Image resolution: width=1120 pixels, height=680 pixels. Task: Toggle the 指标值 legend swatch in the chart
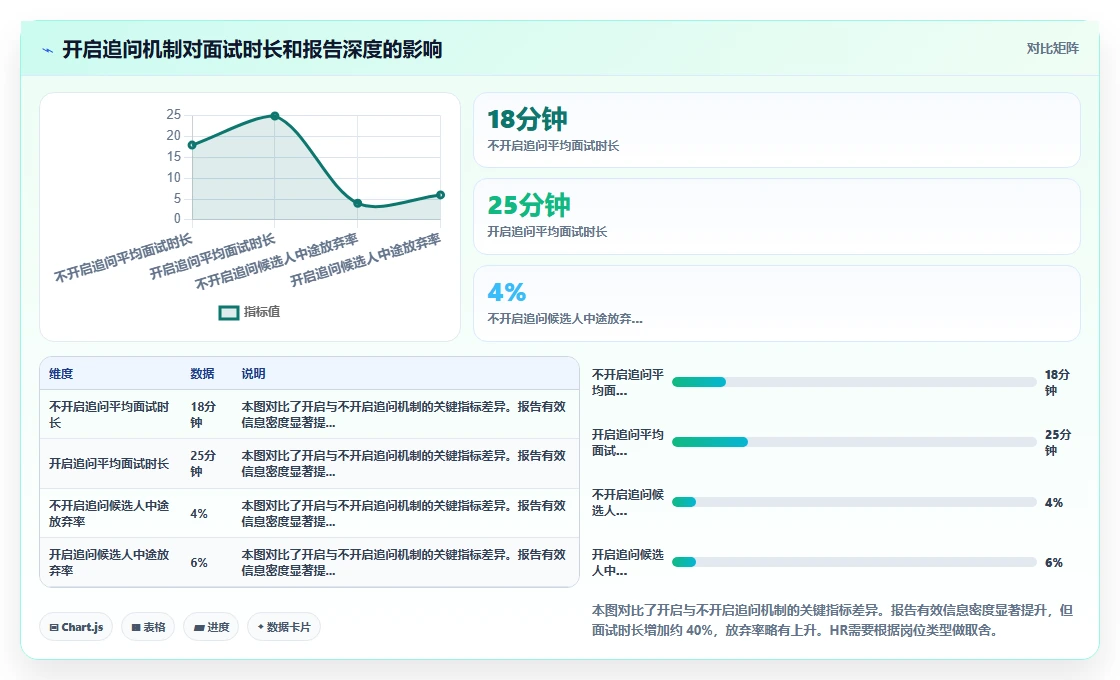(x=229, y=312)
